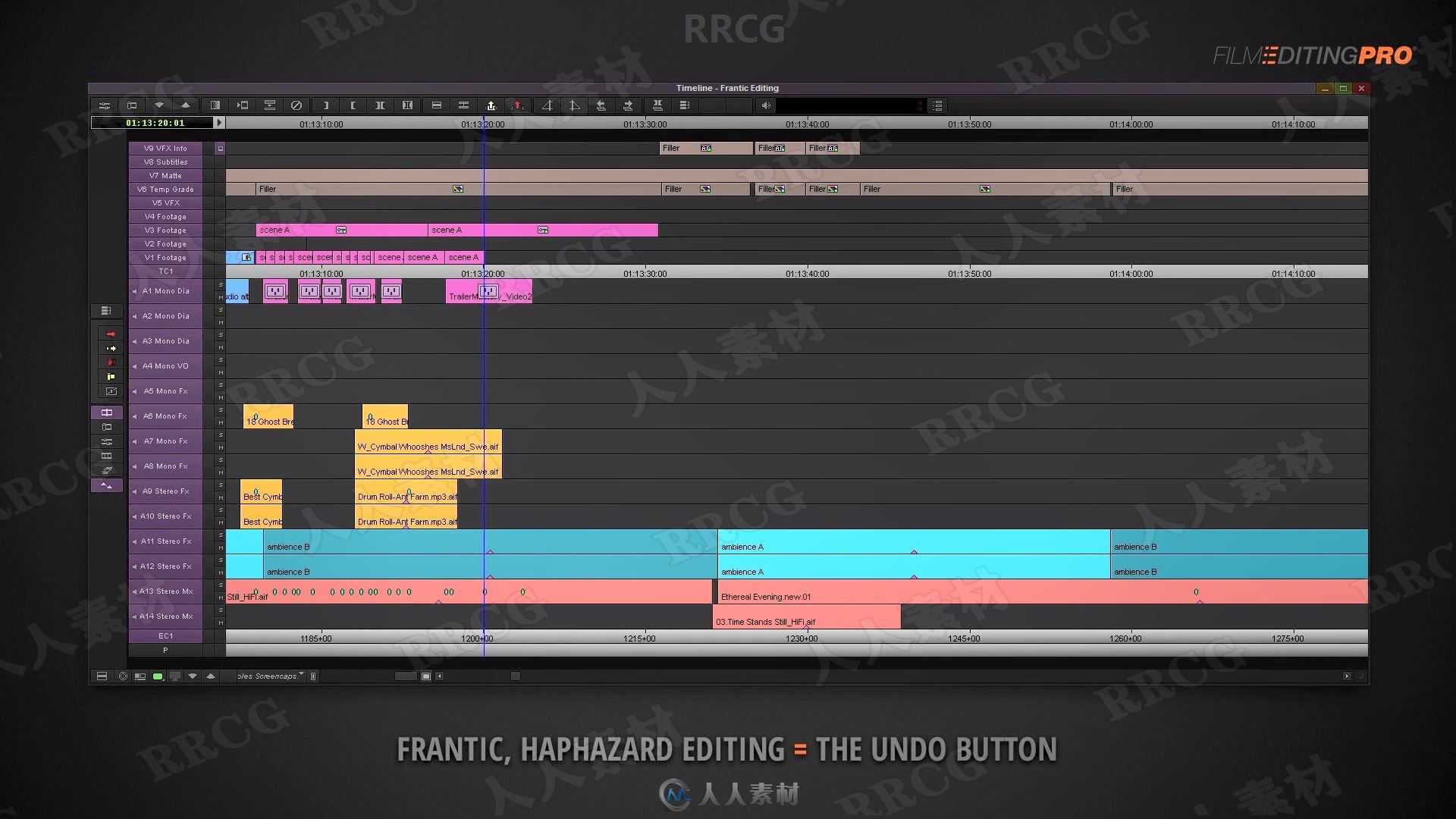The width and height of the screenshot is (1456, 819).
Task: Select the TC1 timecode track
Action: (165, 271)
